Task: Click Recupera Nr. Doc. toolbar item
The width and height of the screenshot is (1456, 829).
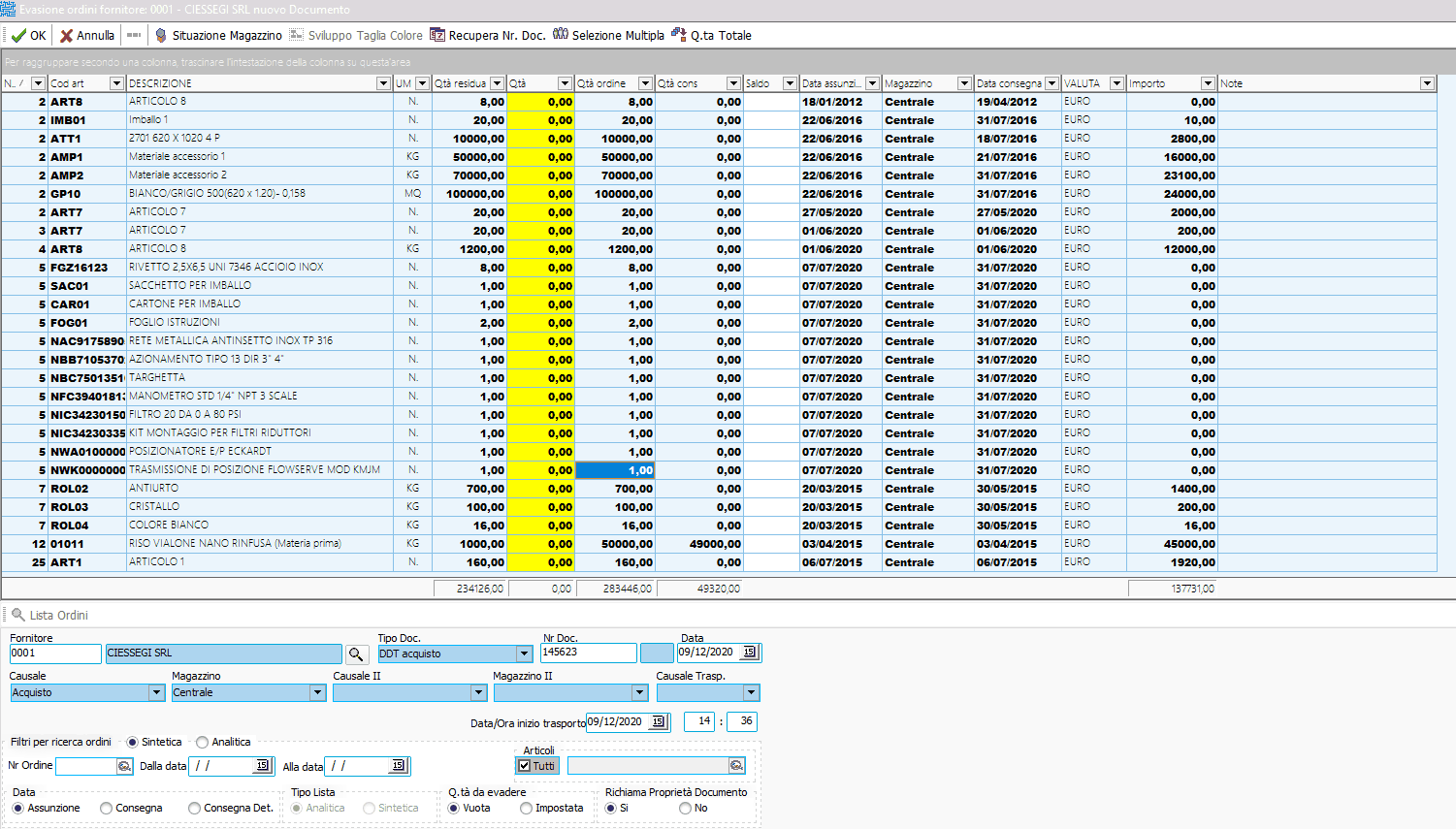Action: (488, 35)
